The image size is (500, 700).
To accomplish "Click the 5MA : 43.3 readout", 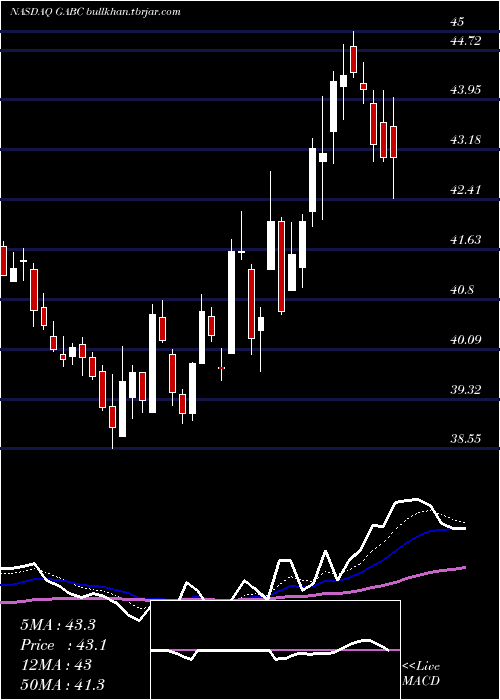I will click(58, 625).
